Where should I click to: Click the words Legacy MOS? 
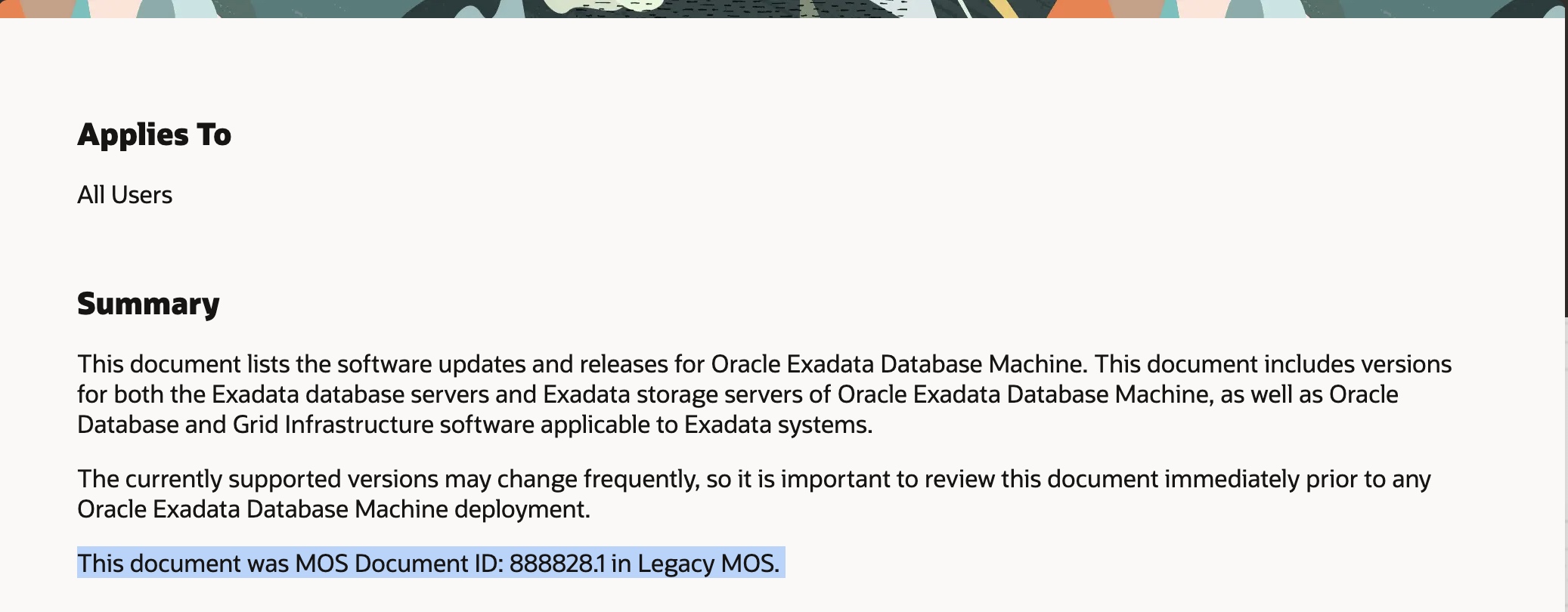click(707, 564)
